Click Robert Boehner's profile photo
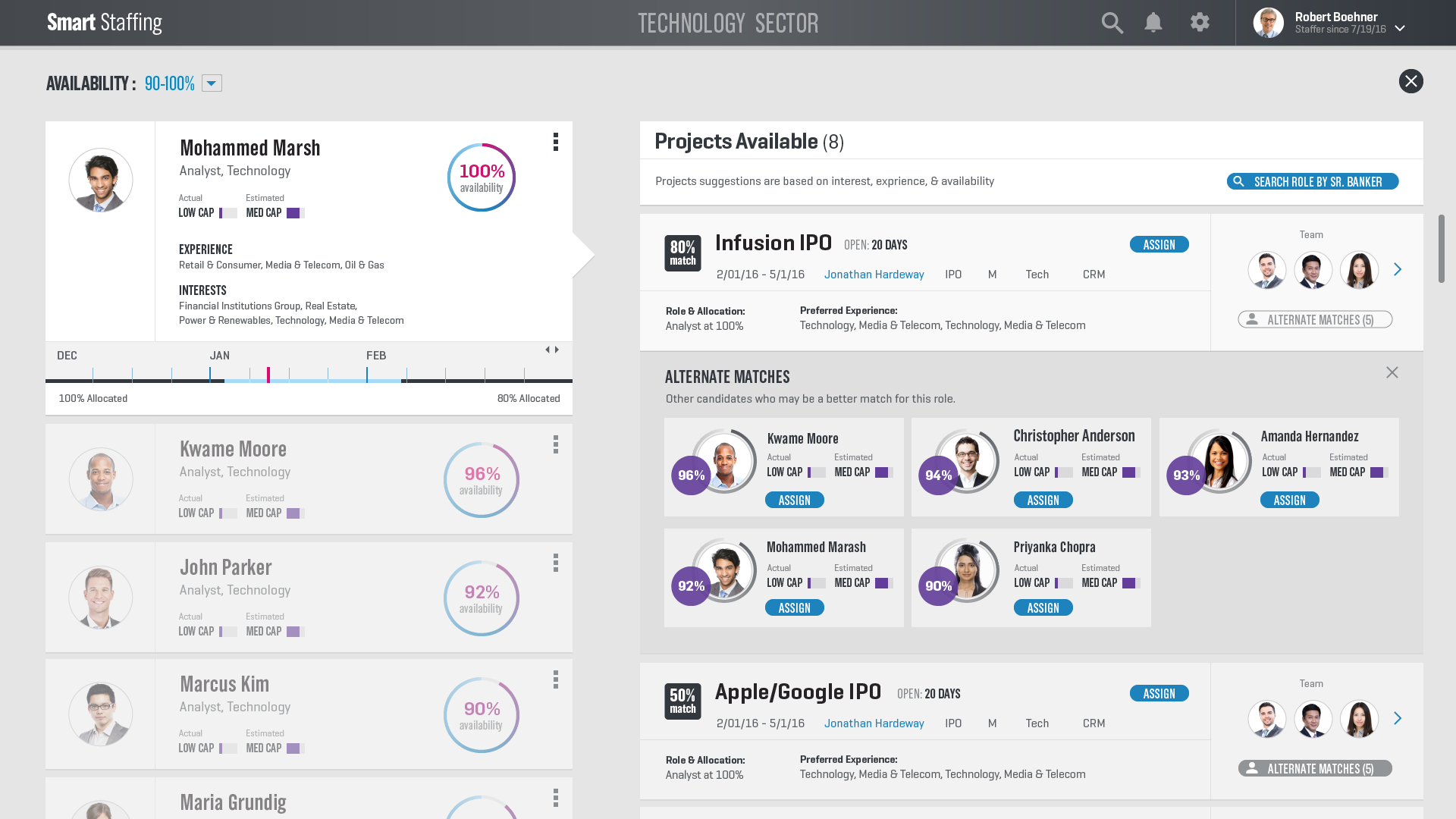 click(x=1268, y=23)
